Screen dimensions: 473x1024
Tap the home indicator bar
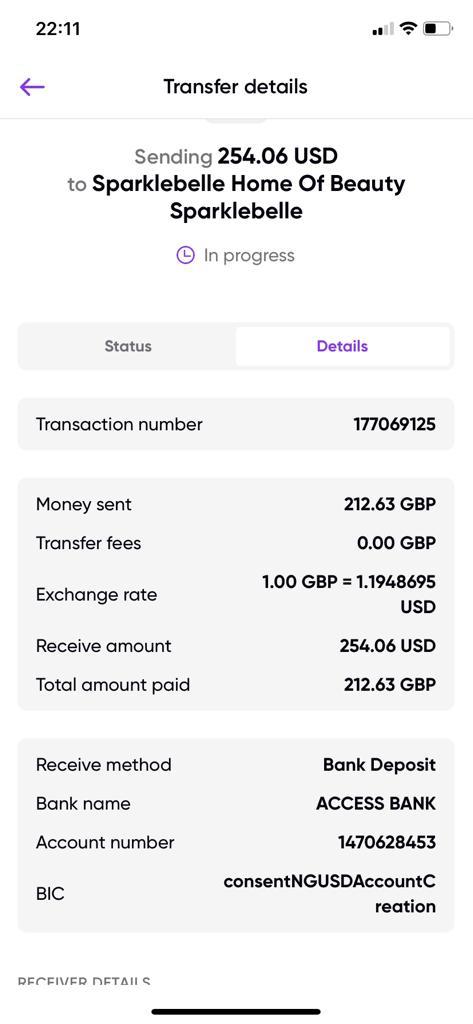(236, 1012)
